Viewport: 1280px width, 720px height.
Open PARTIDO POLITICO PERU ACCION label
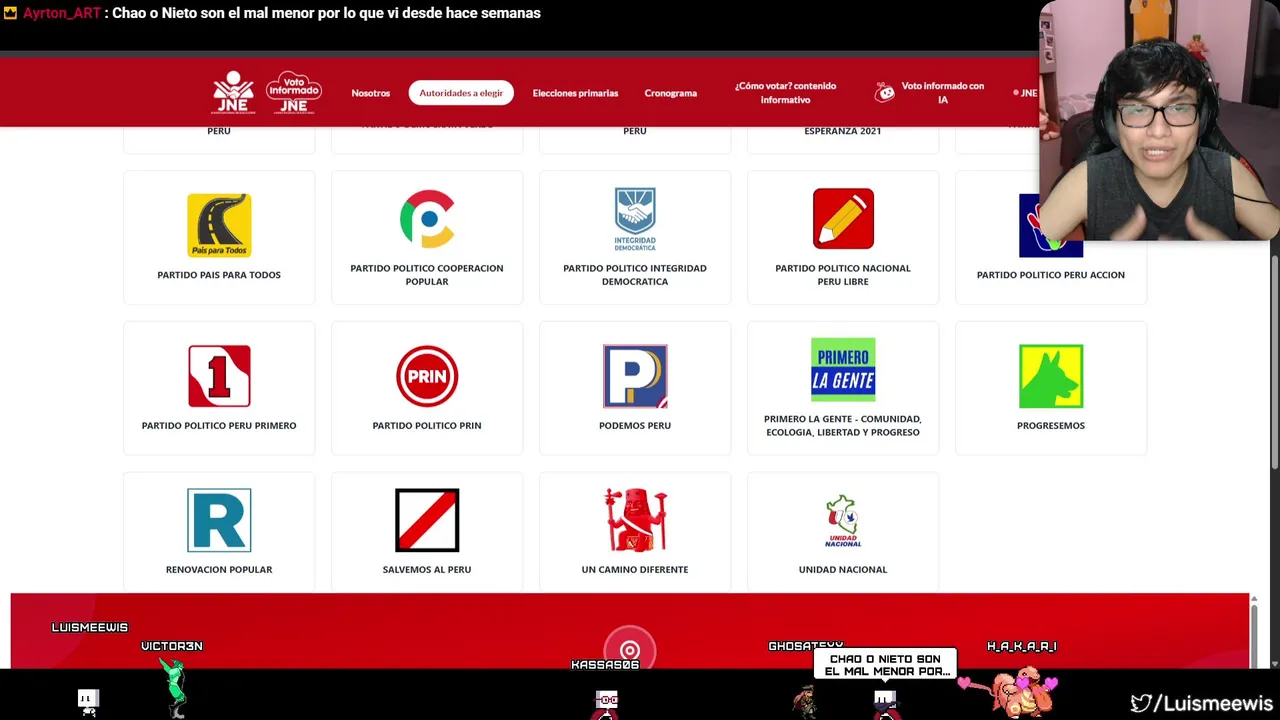point(1051,275)
